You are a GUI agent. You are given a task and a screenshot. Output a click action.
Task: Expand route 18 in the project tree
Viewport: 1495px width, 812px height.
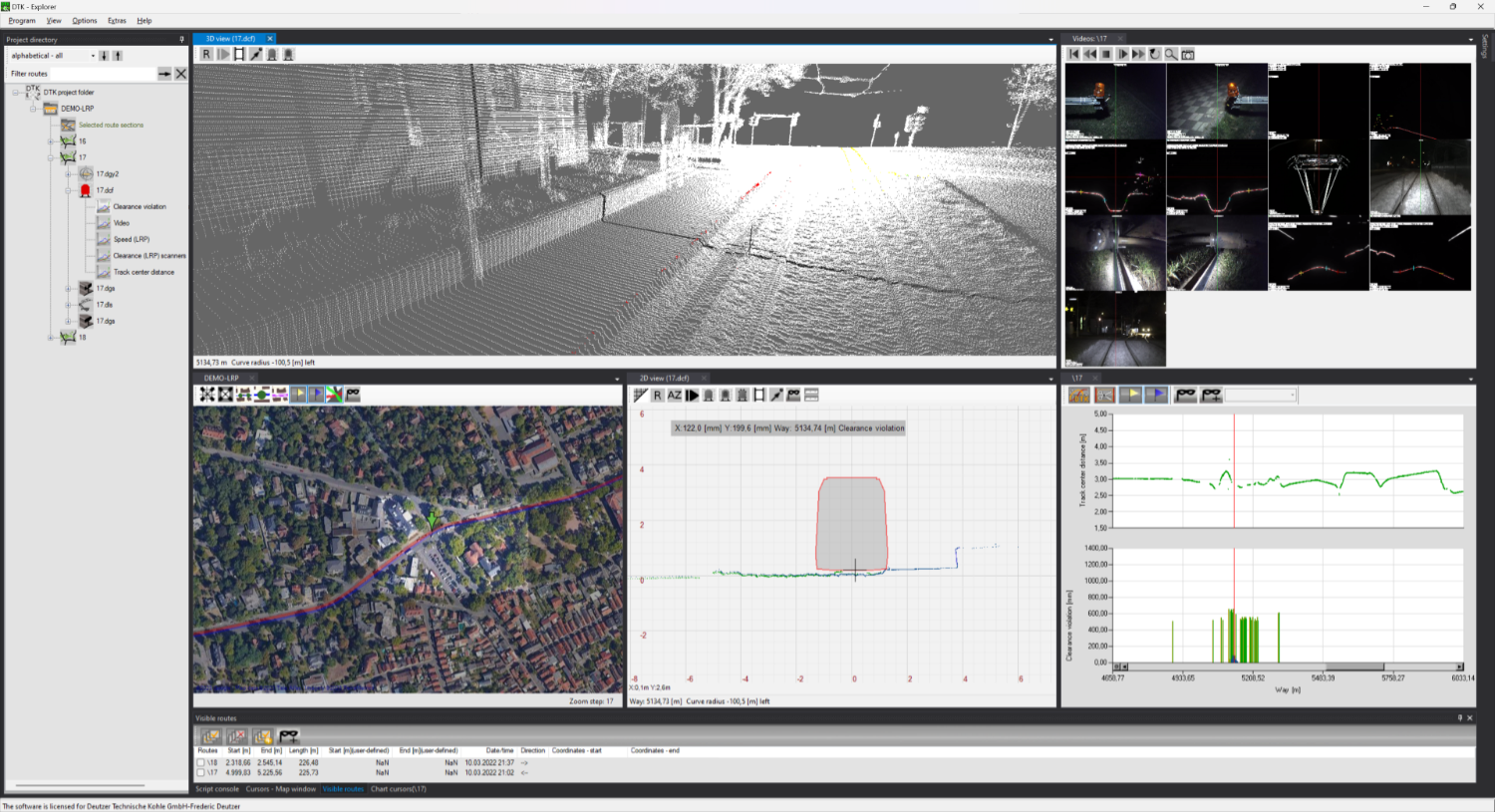pyautogui.click(x=51, y=338)
